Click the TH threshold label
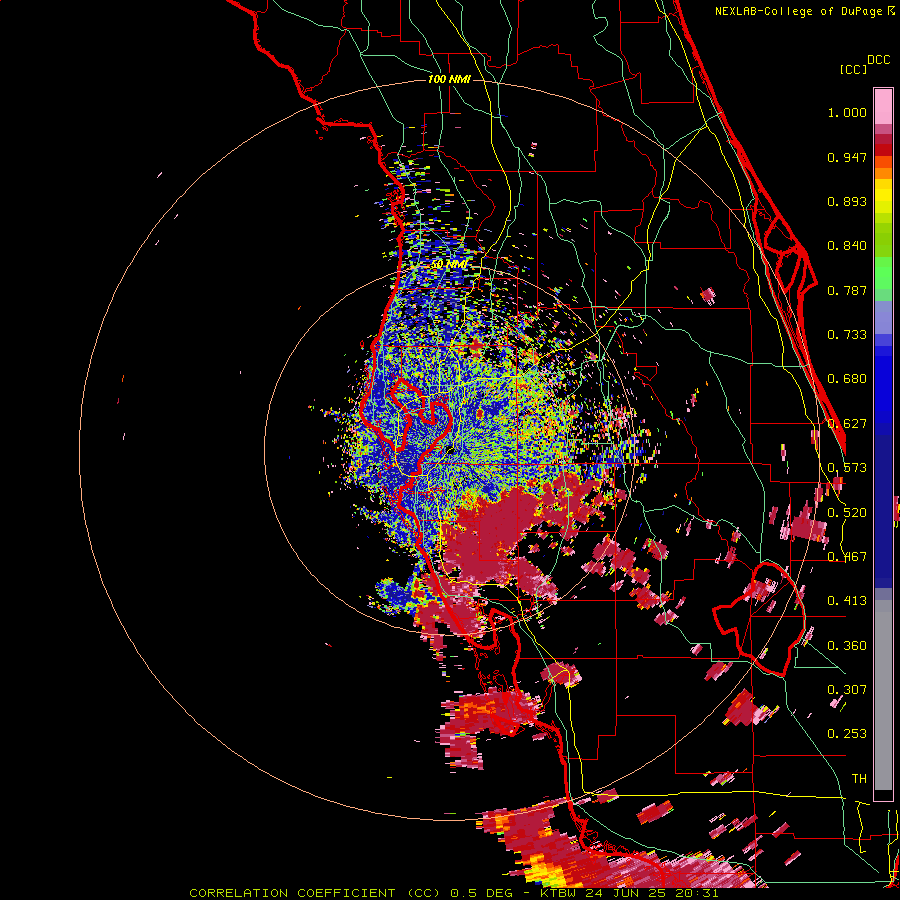Screen dimensions: 900x900 coord(859,779)
